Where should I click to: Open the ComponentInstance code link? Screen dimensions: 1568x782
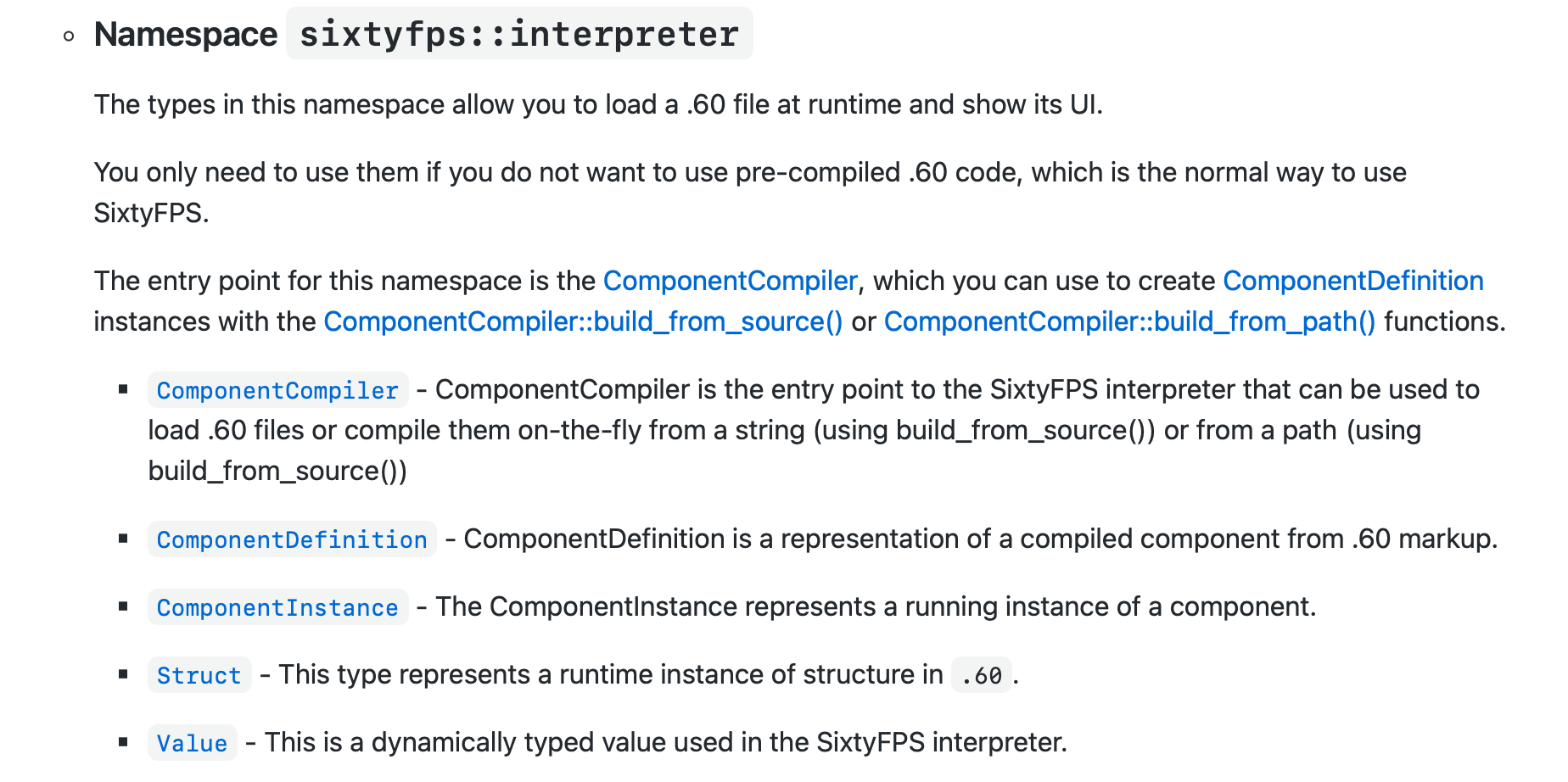coord(277,607)
